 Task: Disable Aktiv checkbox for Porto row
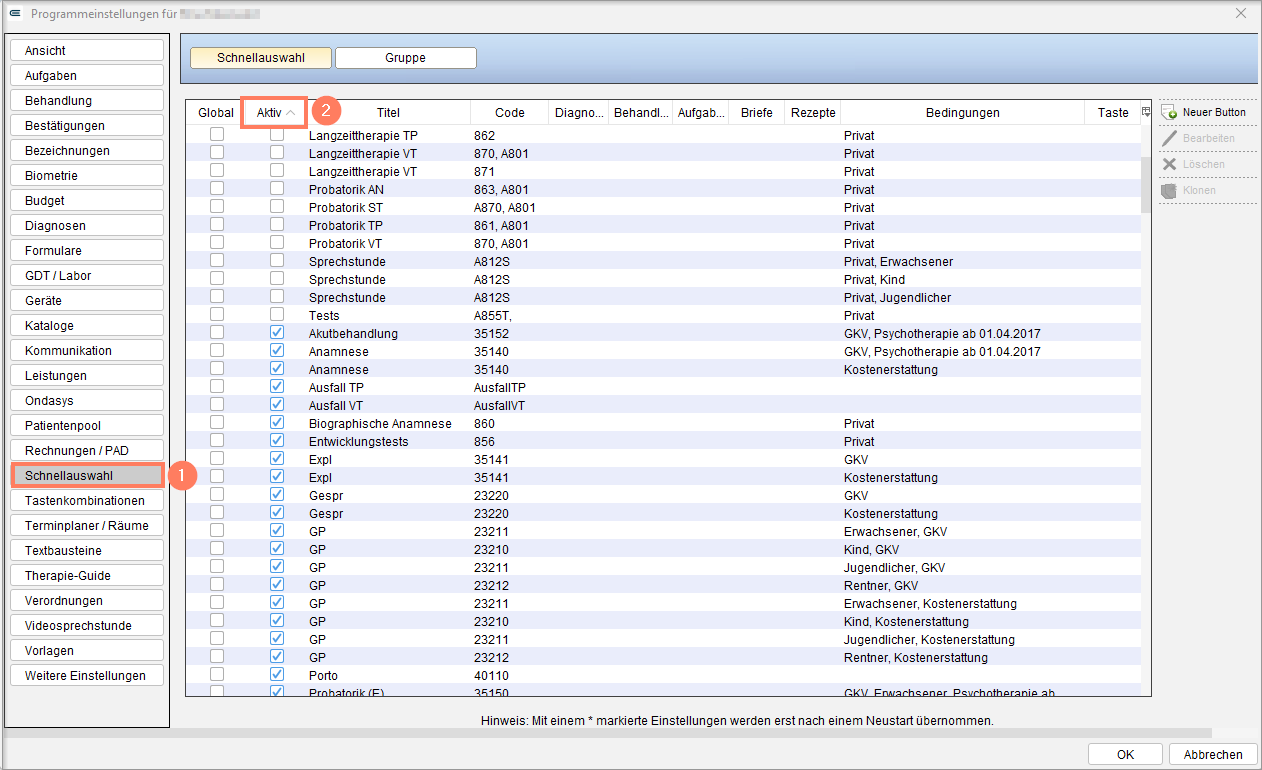[277, 675]
